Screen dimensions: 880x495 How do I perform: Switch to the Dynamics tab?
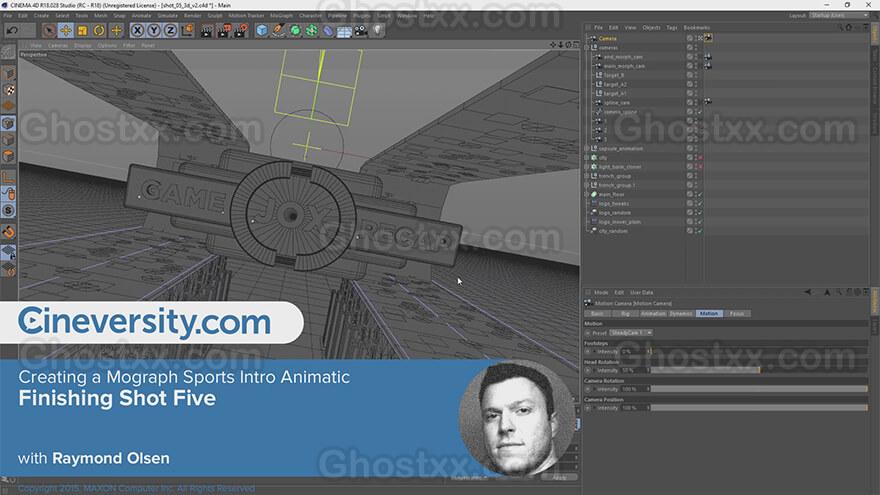681,314
